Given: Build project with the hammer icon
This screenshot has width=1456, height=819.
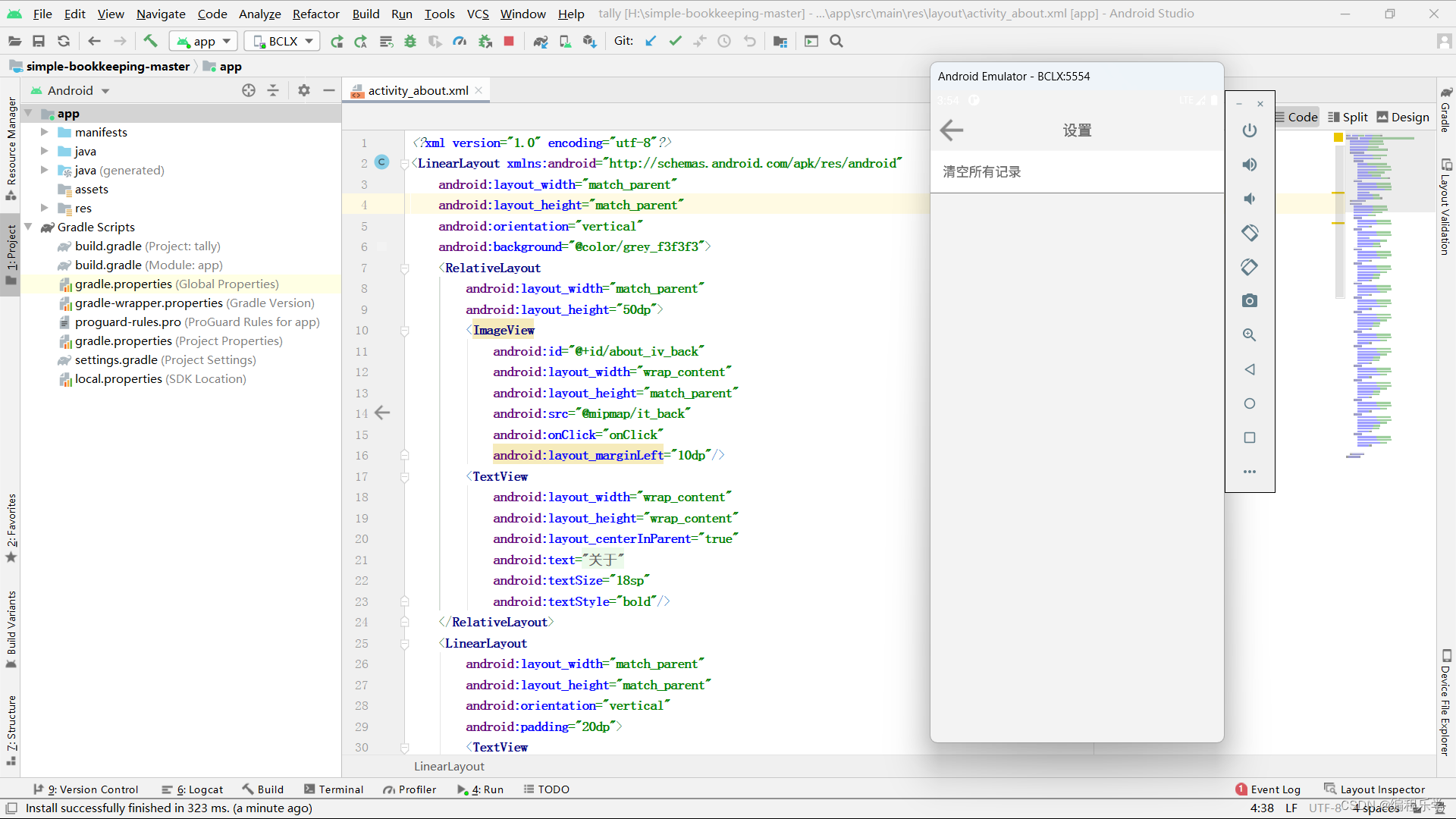Looking at the screenshot, I should (x=150, y=42).
